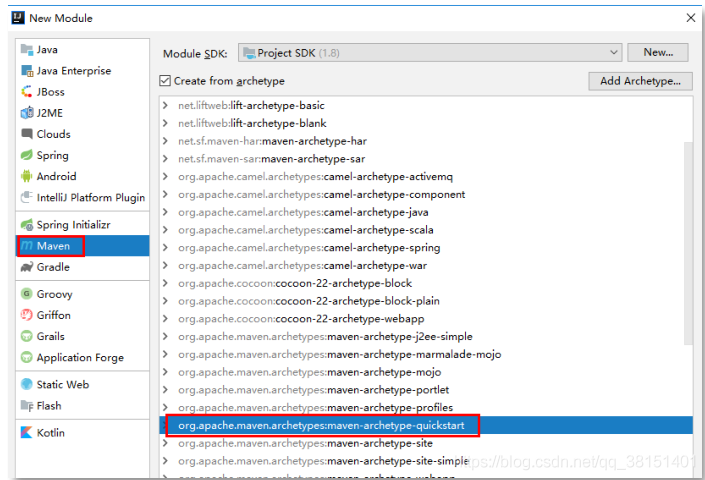Select the Java module type icon
The width and height of the screenshot is (705, 480).
[27, 50]
